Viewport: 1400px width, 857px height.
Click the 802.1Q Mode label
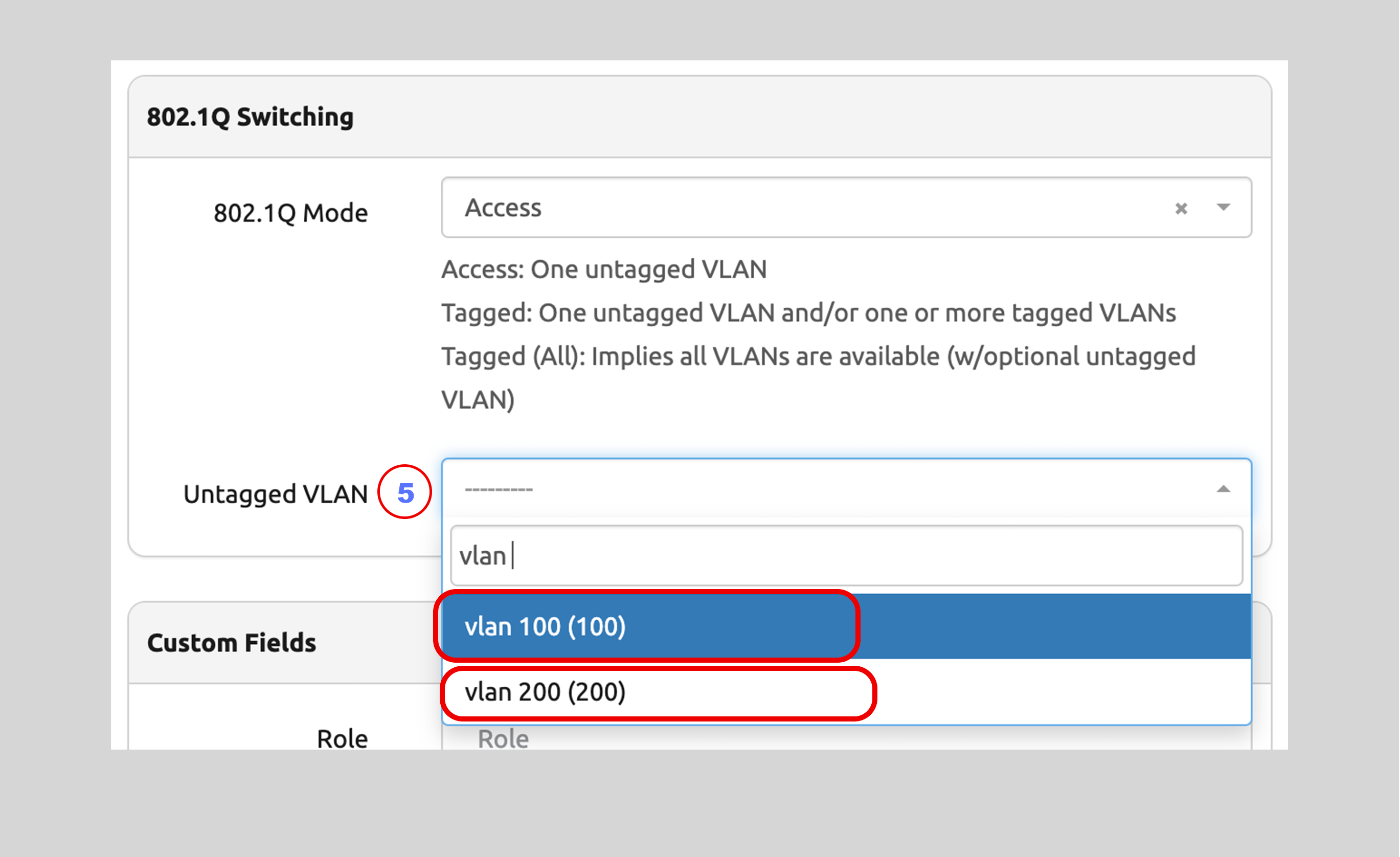290,212
